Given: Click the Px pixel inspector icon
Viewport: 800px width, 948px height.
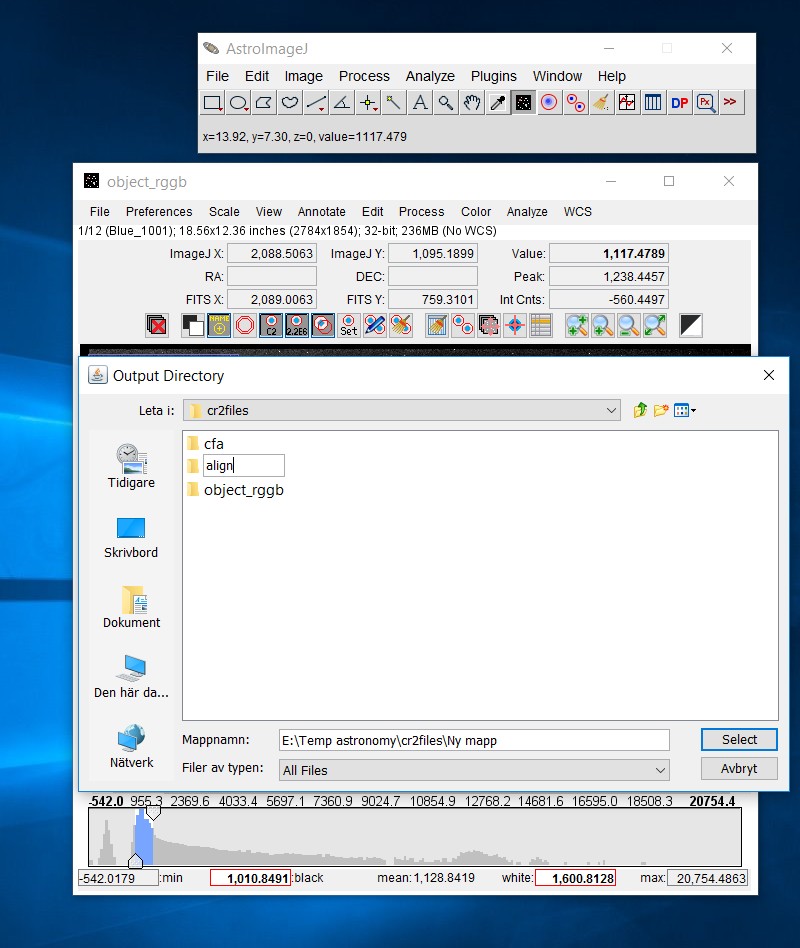Looking at the screenshot, I should click(x=705, y=103).
